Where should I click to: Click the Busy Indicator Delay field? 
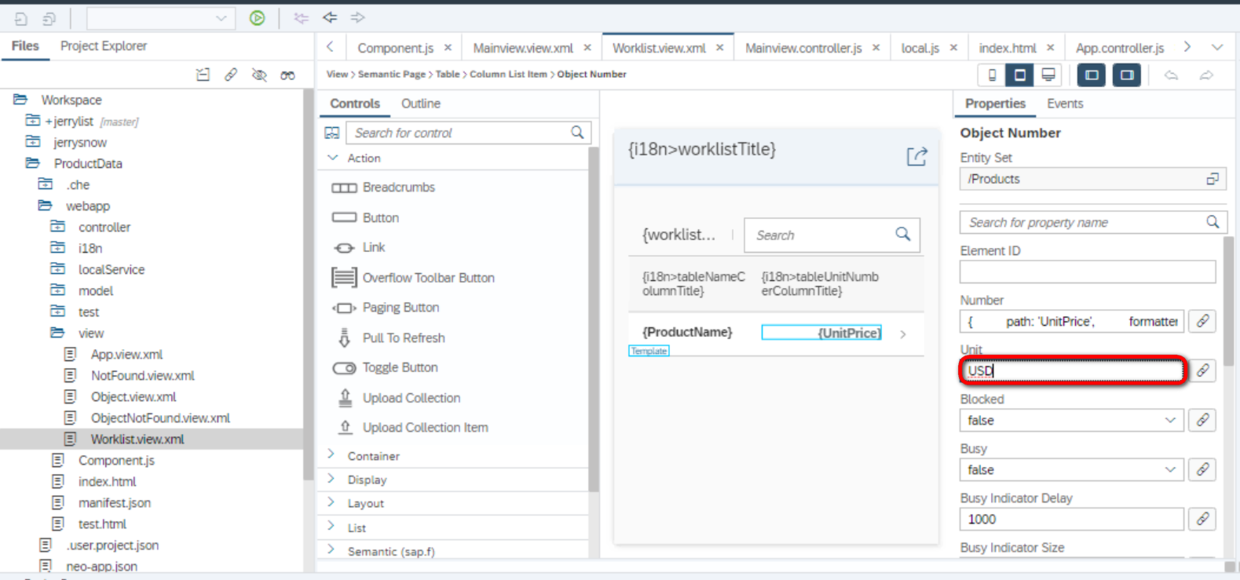coord(1072,519)
